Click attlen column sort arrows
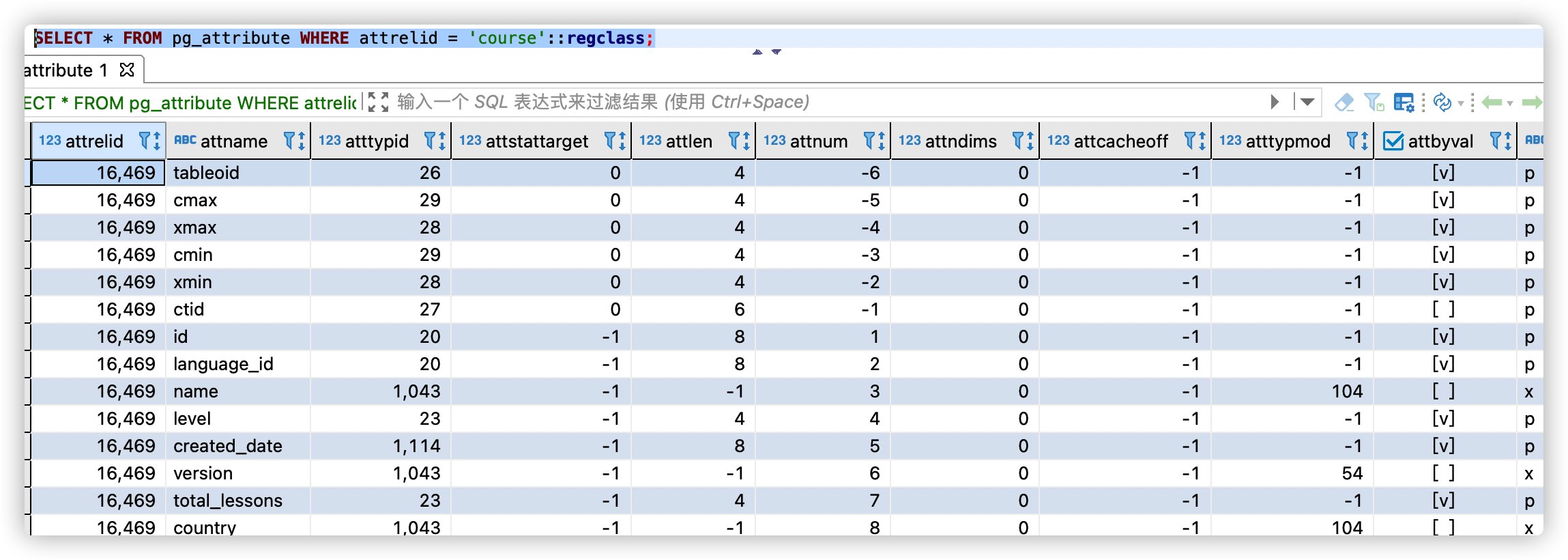This screenshot has height=560, width=1568. 746,141
